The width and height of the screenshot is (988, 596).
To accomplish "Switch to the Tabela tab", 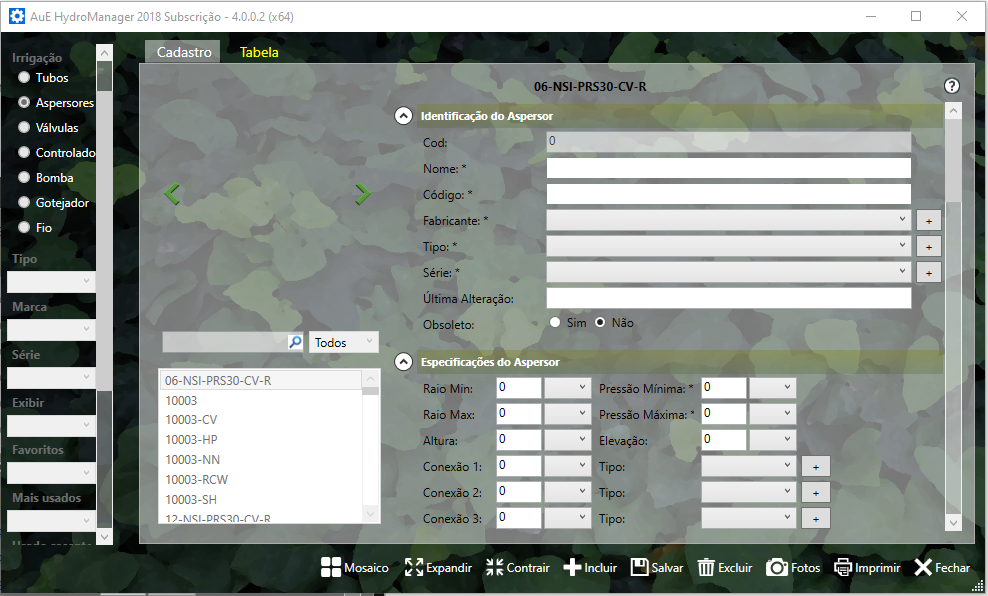I will (x=259, y=52).
